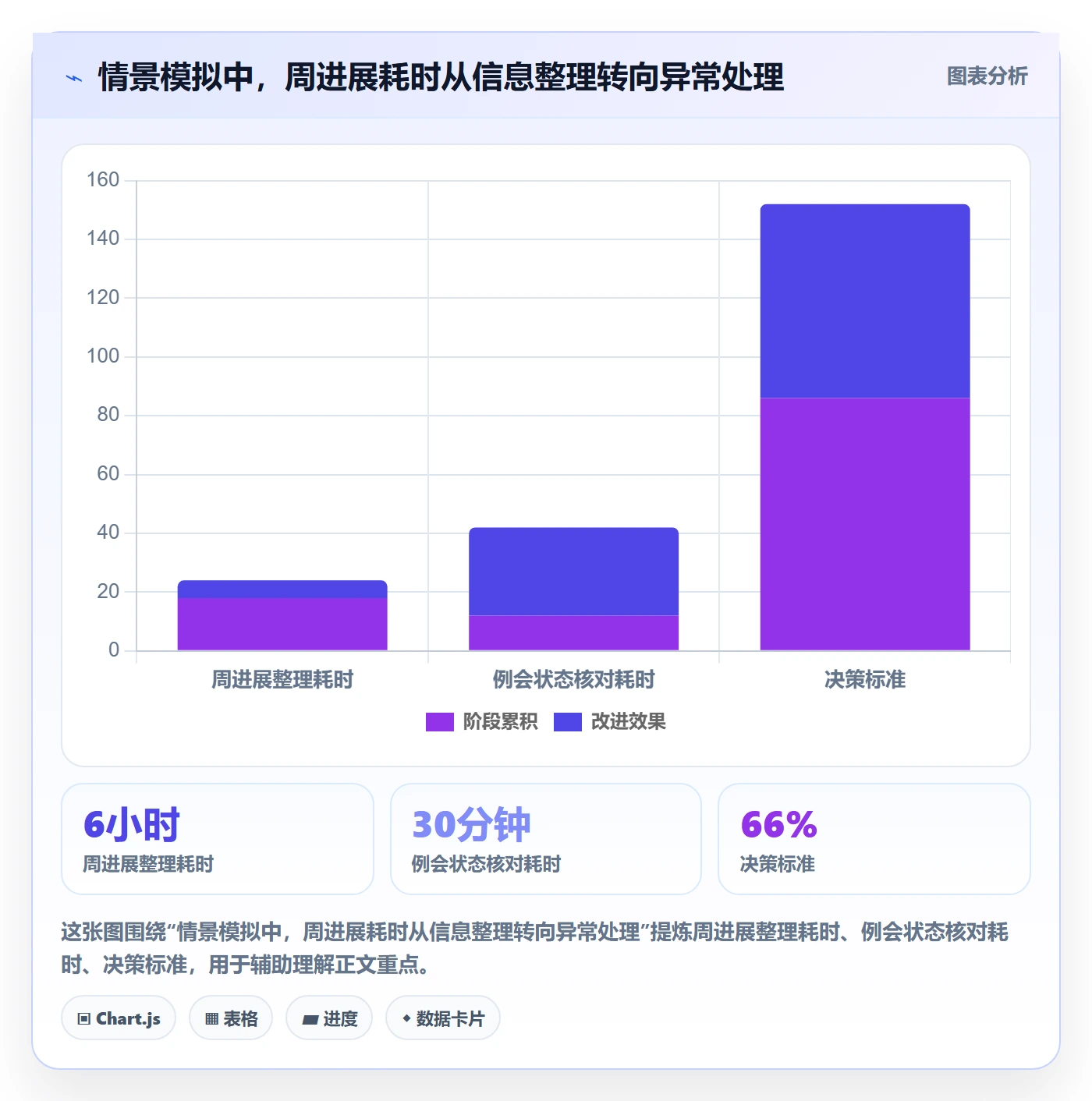Open the 66% 决策标准 data card
Screen dimensions: 1092x1101
[874, 839]
